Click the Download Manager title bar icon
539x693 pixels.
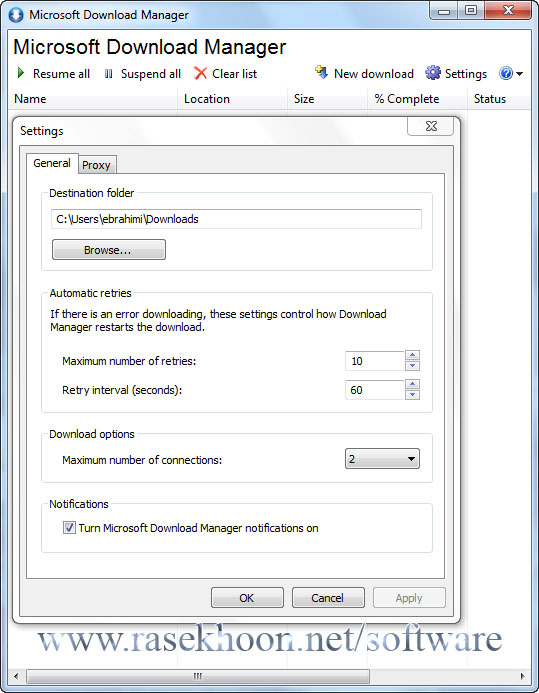pyautogui.click(x=16, y=15)
